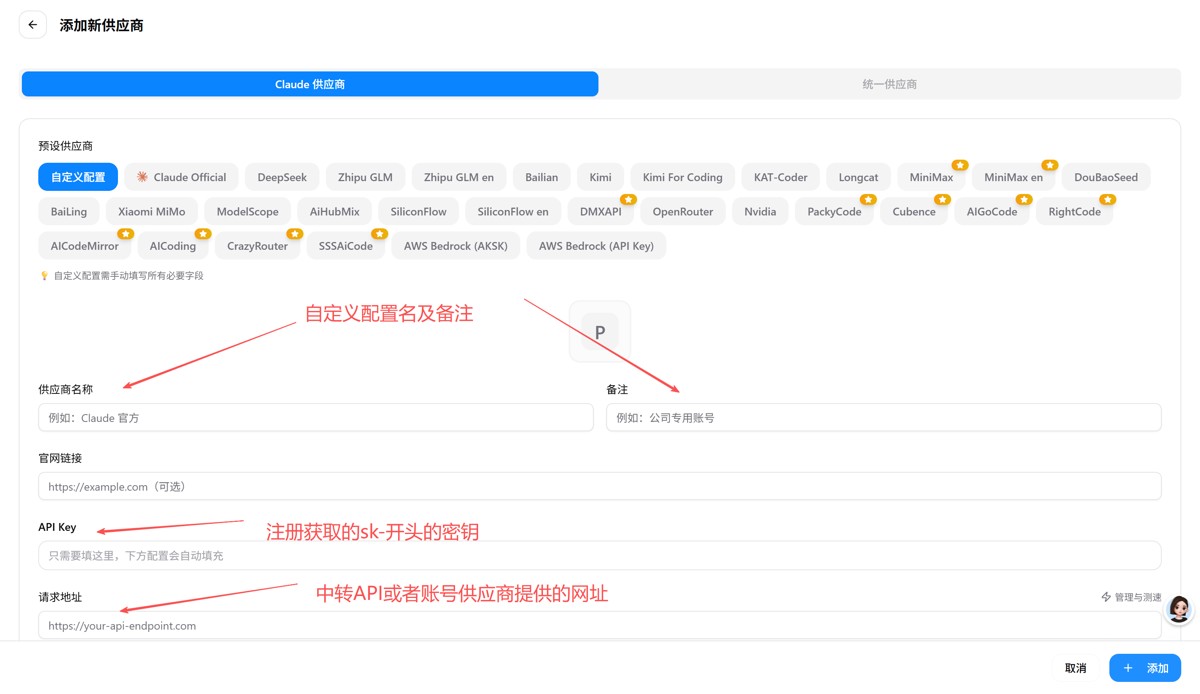Switch to 统一供应商 tab
This screenshot has width=1200, height=694.
pos(889,84)
